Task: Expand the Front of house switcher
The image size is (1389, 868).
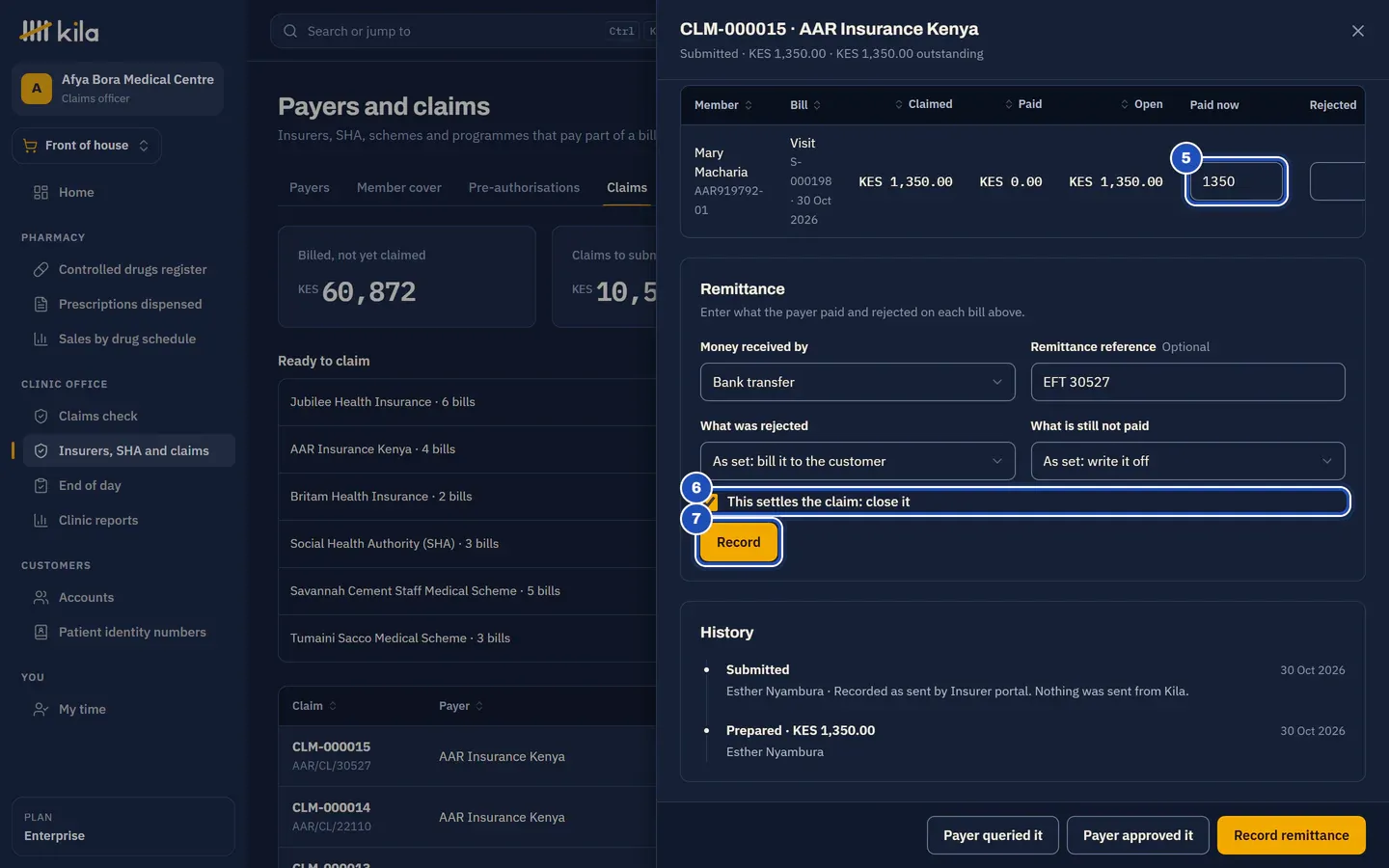Action: [x=87, y=145]
